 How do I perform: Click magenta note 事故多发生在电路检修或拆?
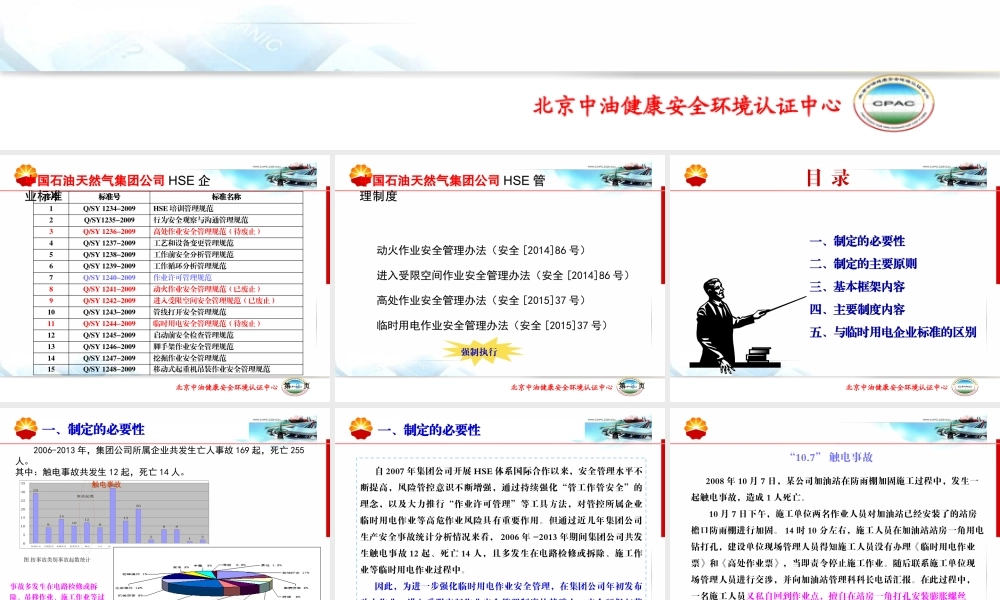[57, 591]
